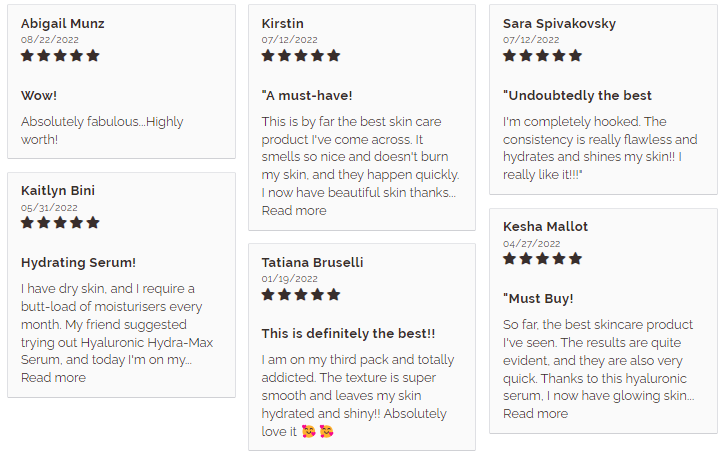Click the star rating under Kirstin's name
Screen dimensions: 728x467
(x=301, y=56)
